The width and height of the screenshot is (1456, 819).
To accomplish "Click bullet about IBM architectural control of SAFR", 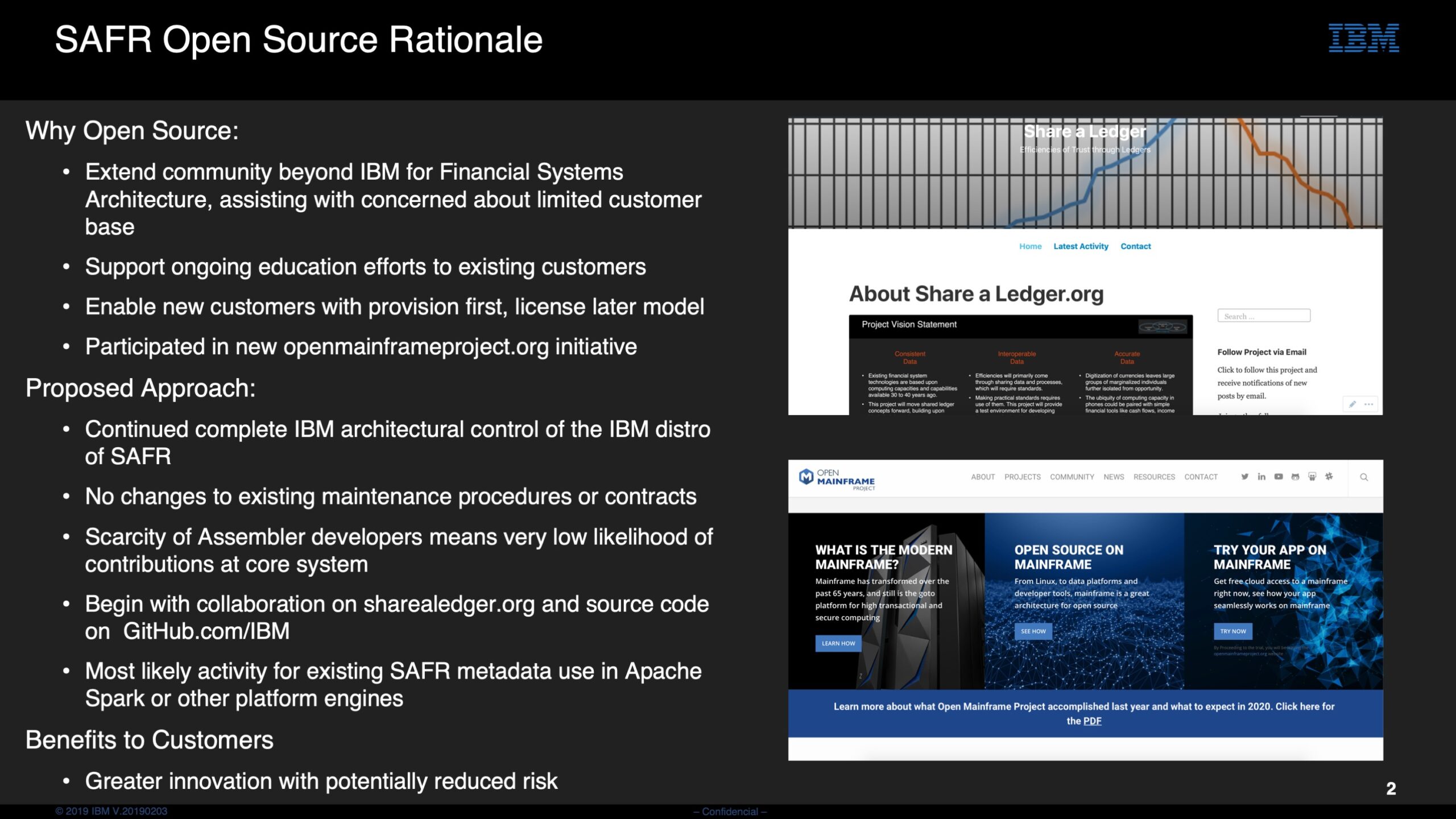I will 398,442.
